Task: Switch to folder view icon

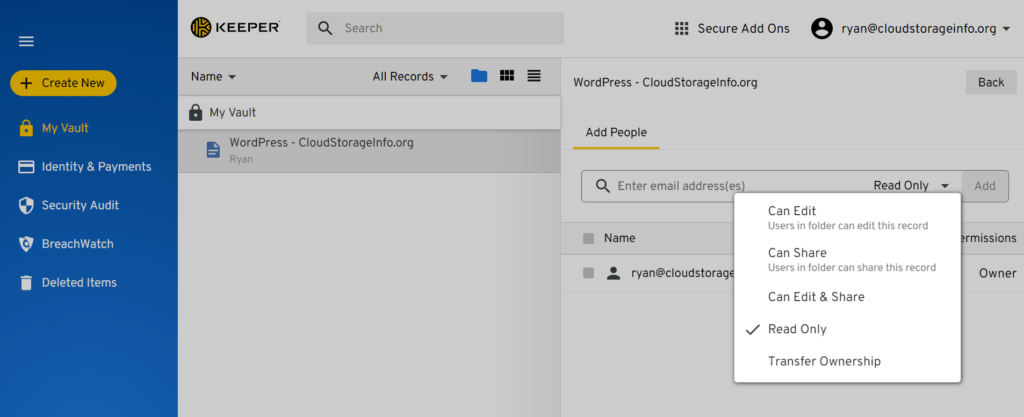Action: [x=479, y=76]
